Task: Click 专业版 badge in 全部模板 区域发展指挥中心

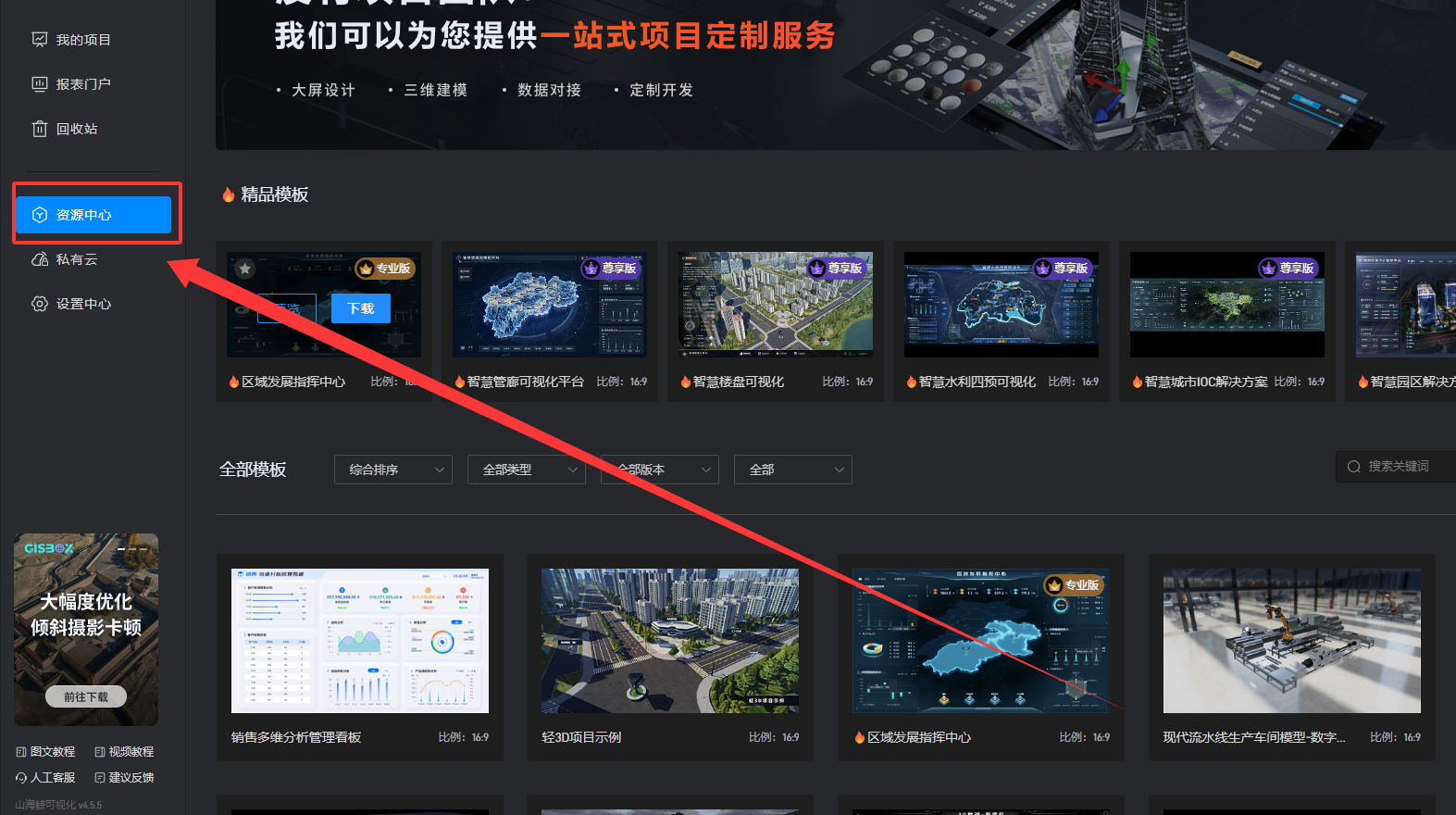Action: pyautogui.click(x=1074, y=585)
